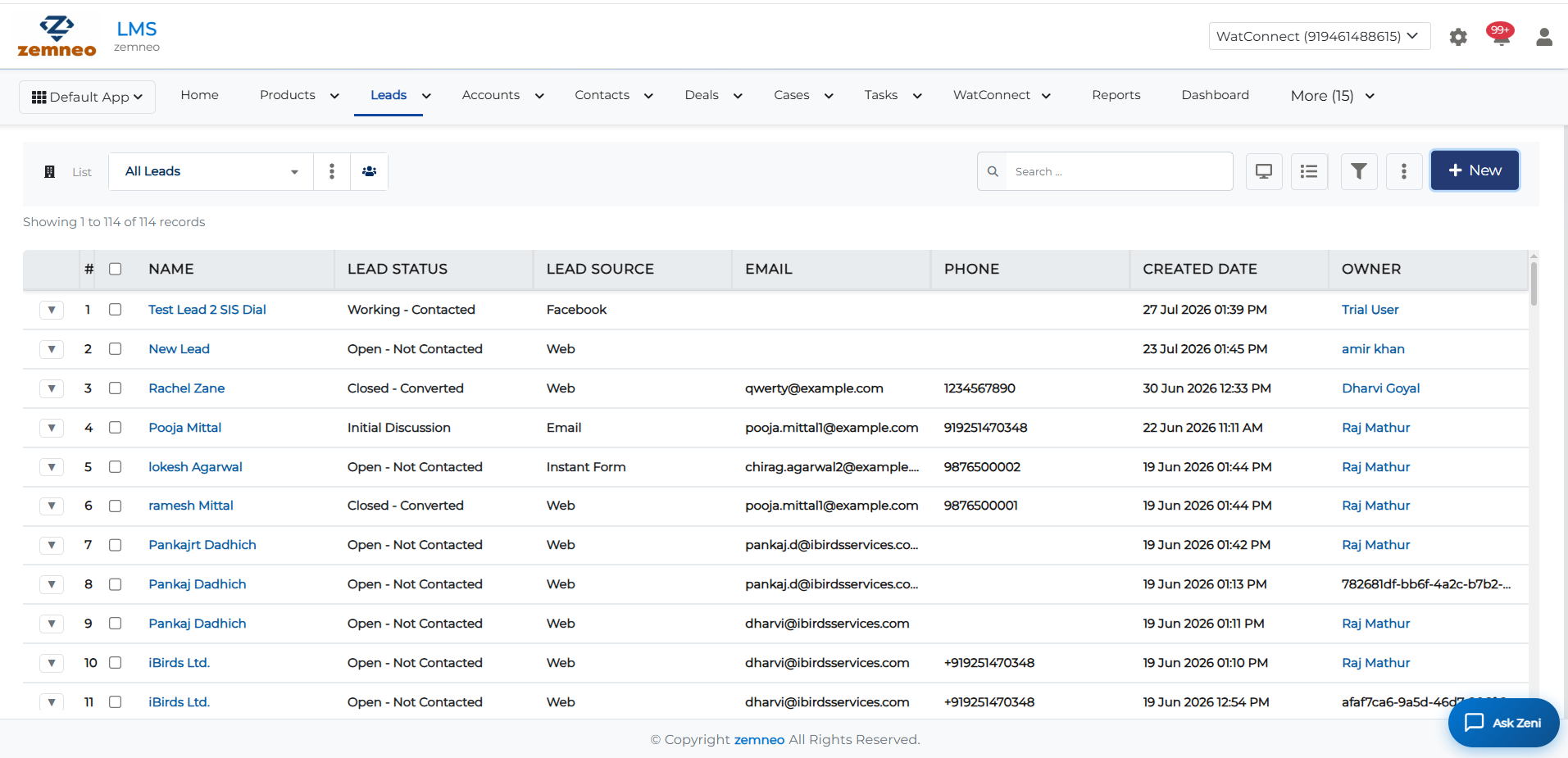Open lead Rachel Zane
This screenshot has height=758, width=1568.
[186, 388]
